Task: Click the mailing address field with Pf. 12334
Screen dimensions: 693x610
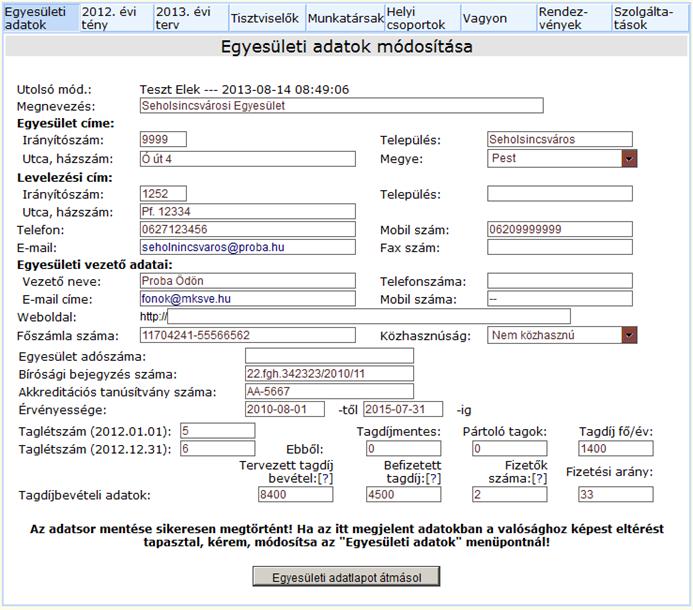Action: (248, 211)
